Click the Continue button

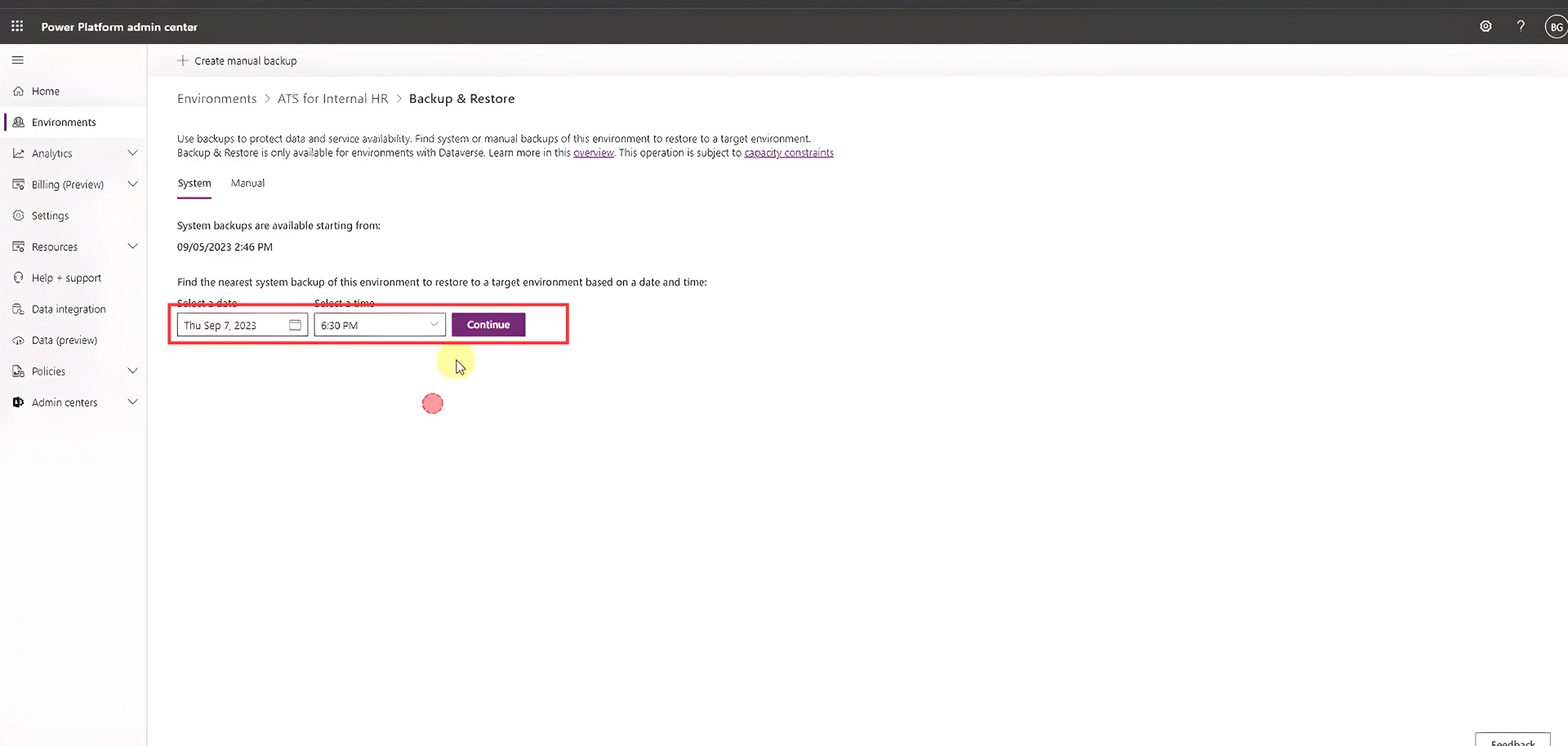pyautogui.click(x=488, y=325)
